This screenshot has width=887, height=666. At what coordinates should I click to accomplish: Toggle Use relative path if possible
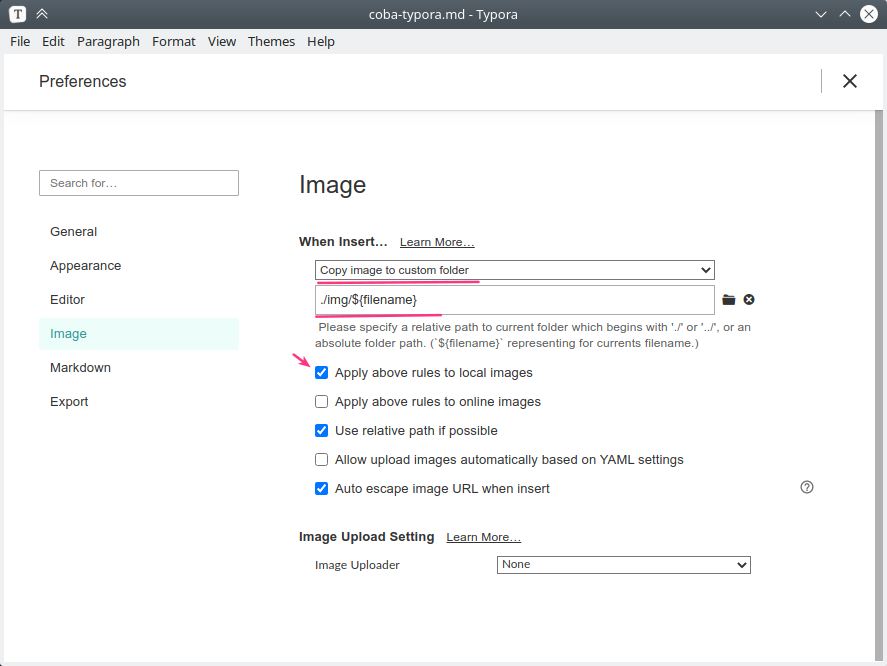[322, 431]
